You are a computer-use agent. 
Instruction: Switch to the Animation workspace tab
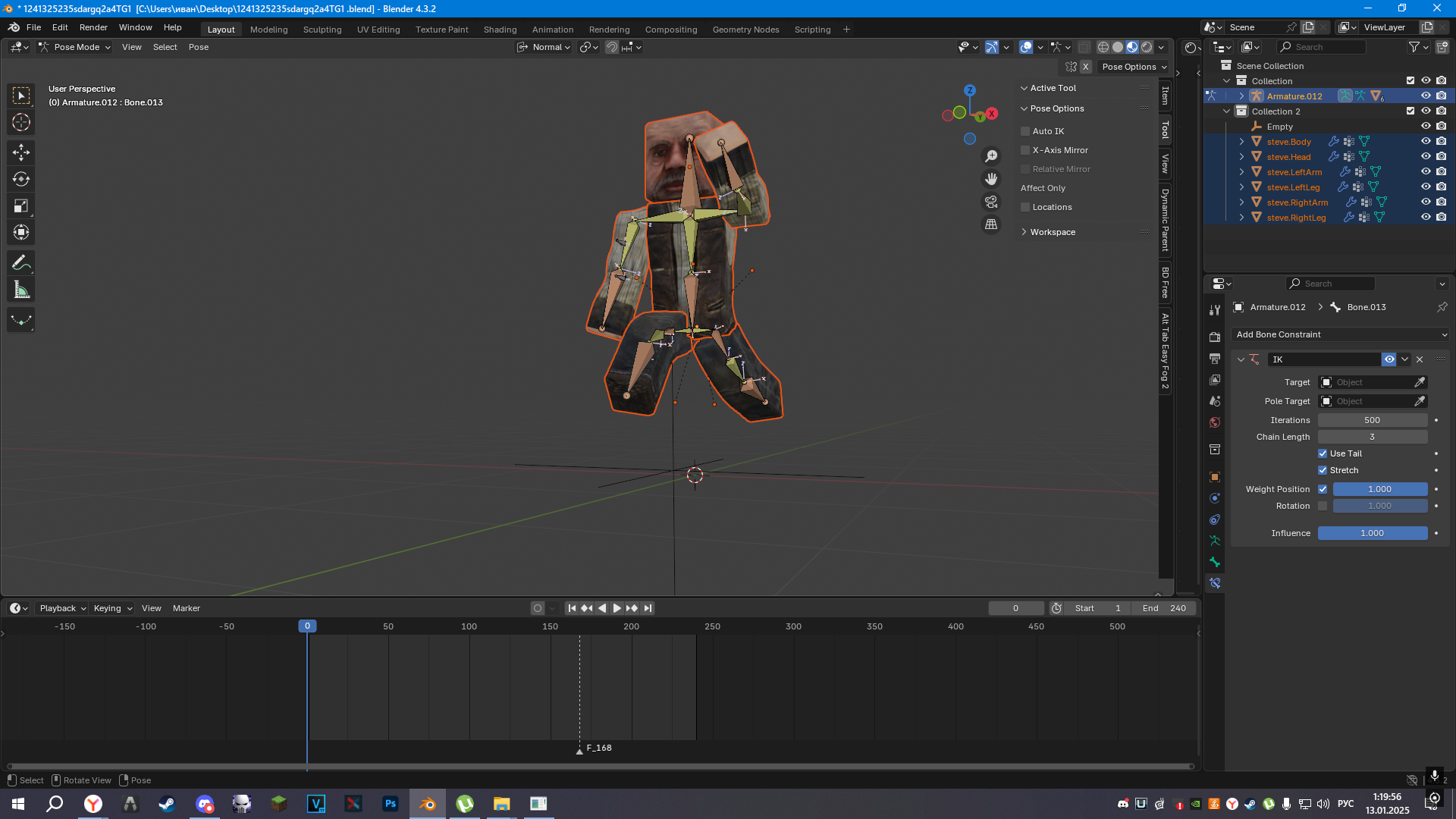(552, 30)
